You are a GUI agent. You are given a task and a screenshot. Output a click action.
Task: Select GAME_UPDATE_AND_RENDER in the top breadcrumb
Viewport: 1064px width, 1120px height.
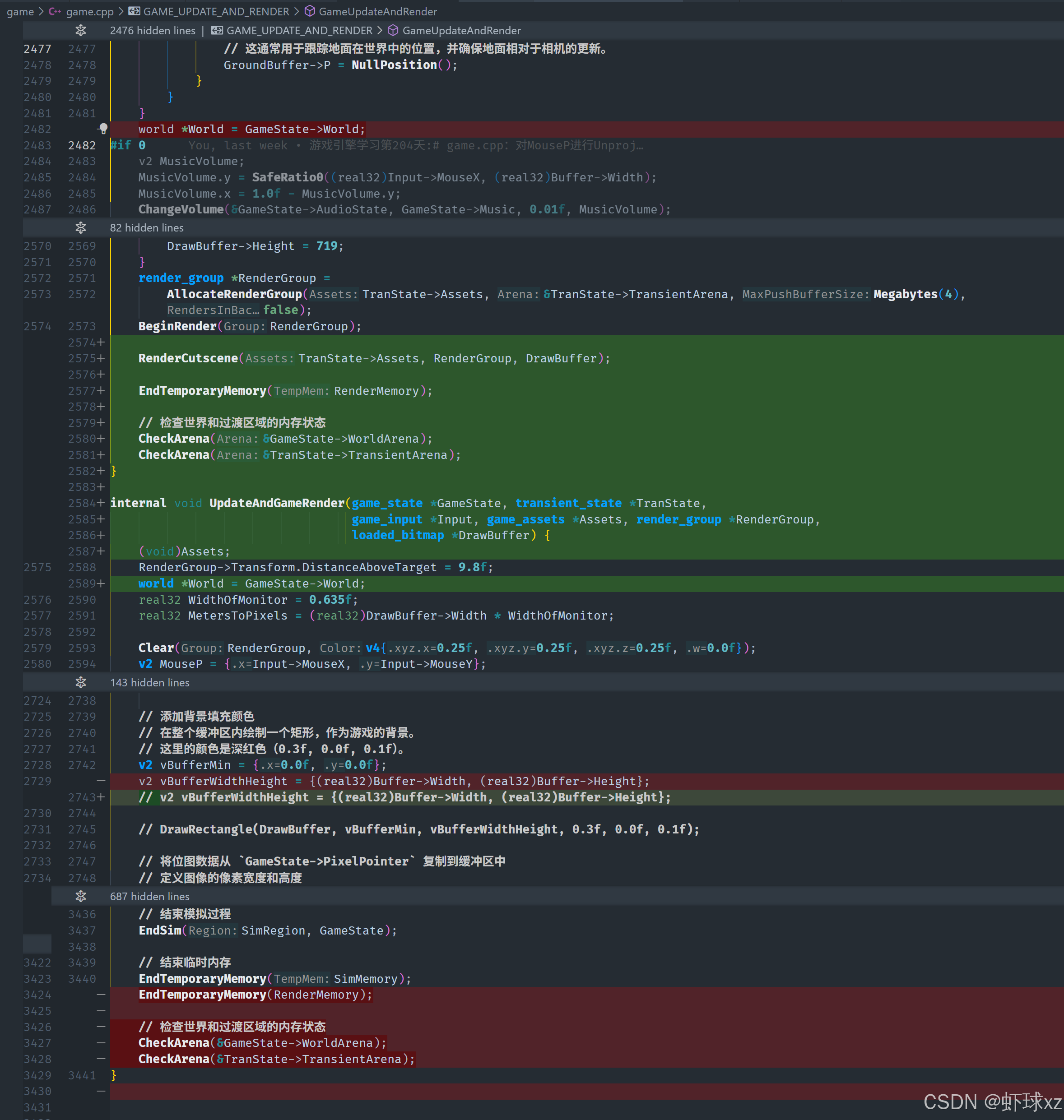point(216,11)
